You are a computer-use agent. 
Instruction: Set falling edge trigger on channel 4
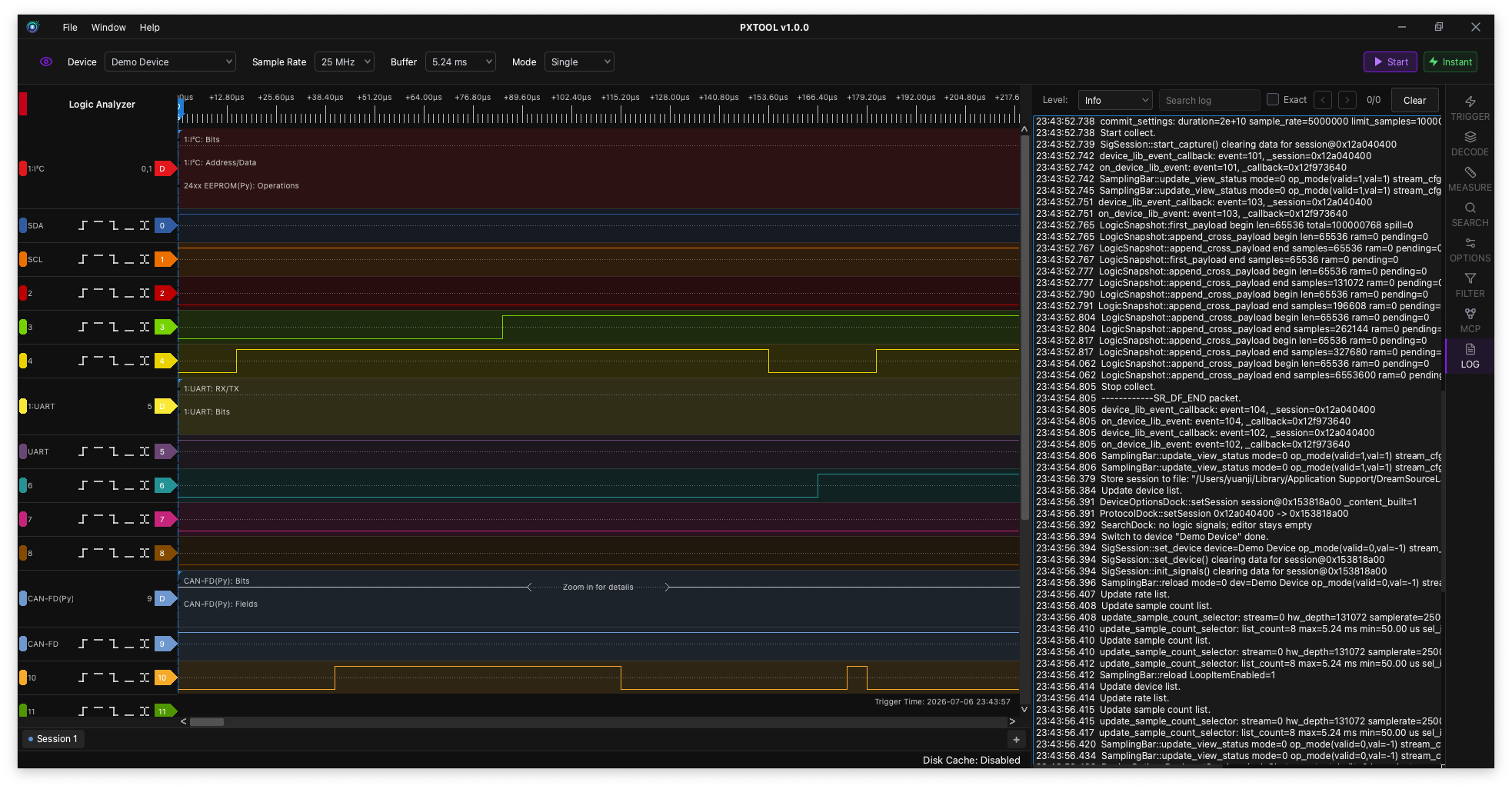click(114, 361)
